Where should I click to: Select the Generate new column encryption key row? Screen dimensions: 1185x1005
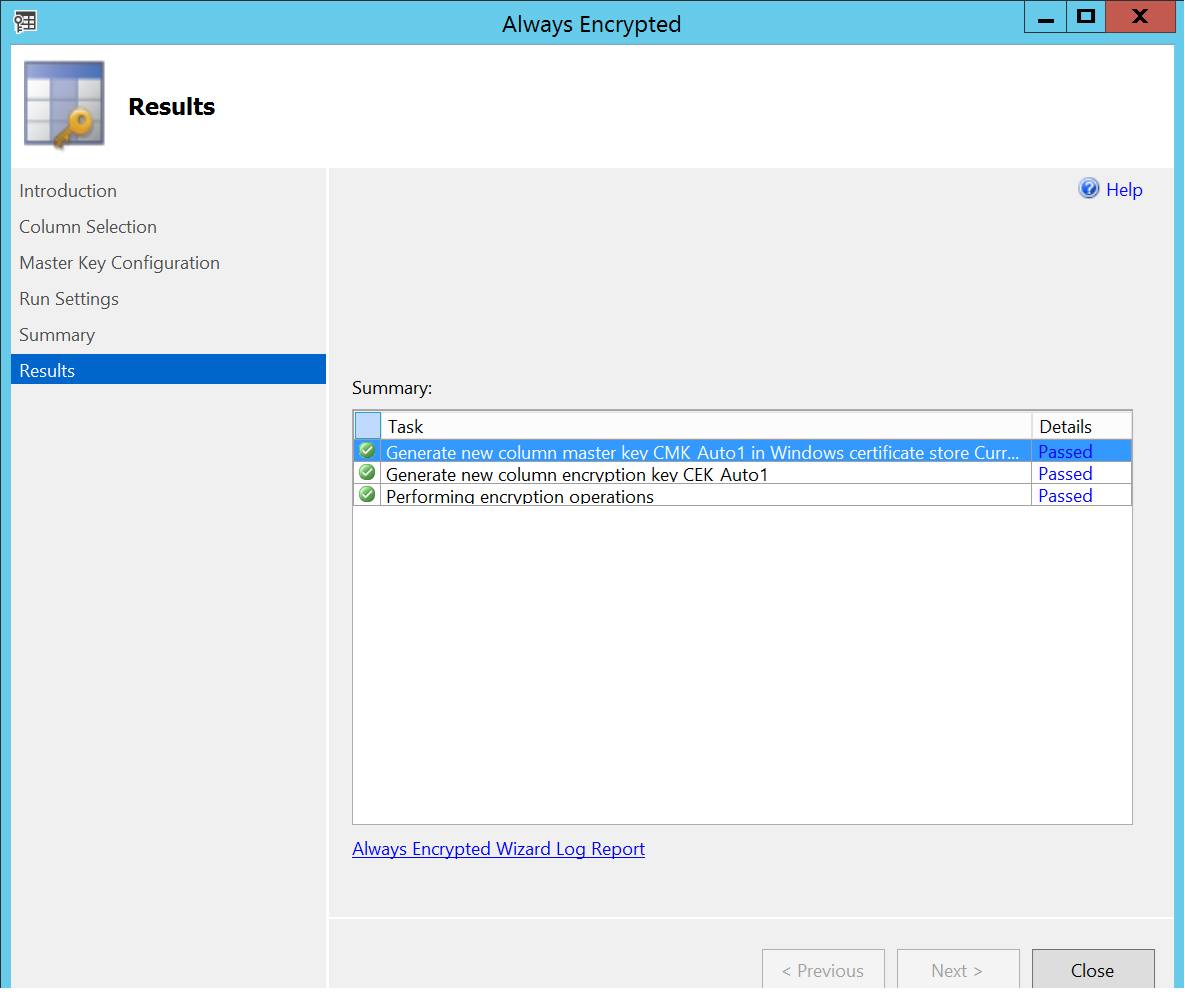[x=742, y=474]
